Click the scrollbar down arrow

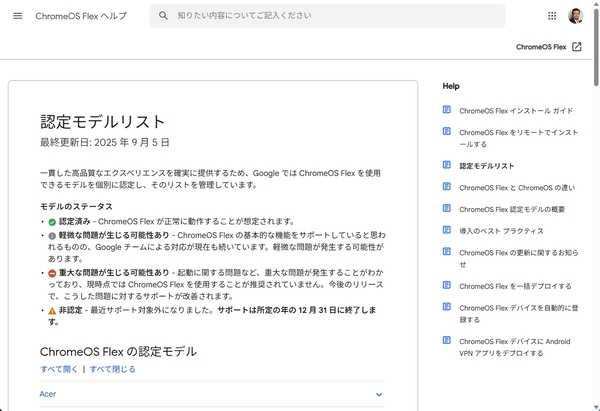(x=596, y=407)
